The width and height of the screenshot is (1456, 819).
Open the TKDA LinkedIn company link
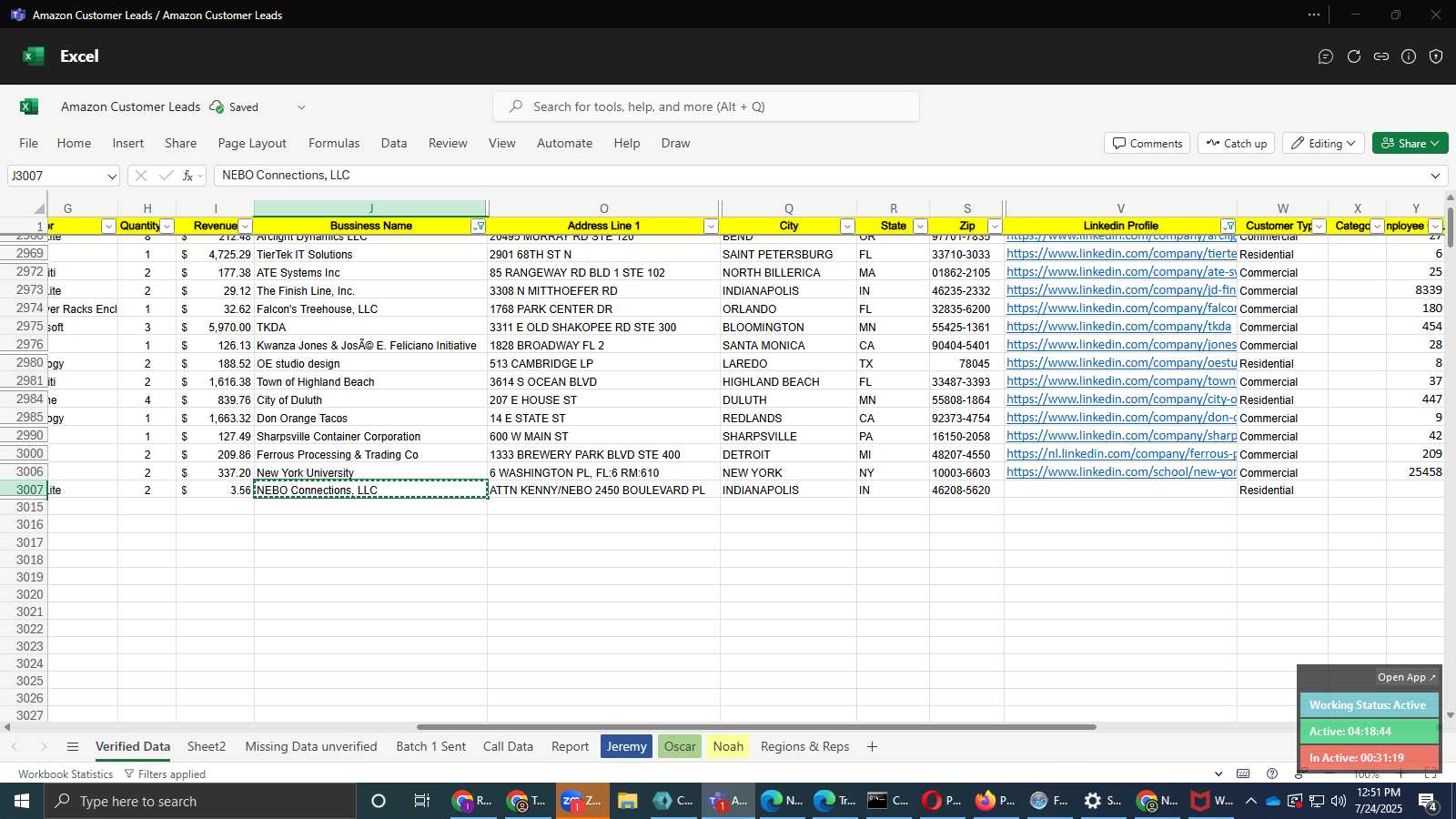[x=1118, y=327]
